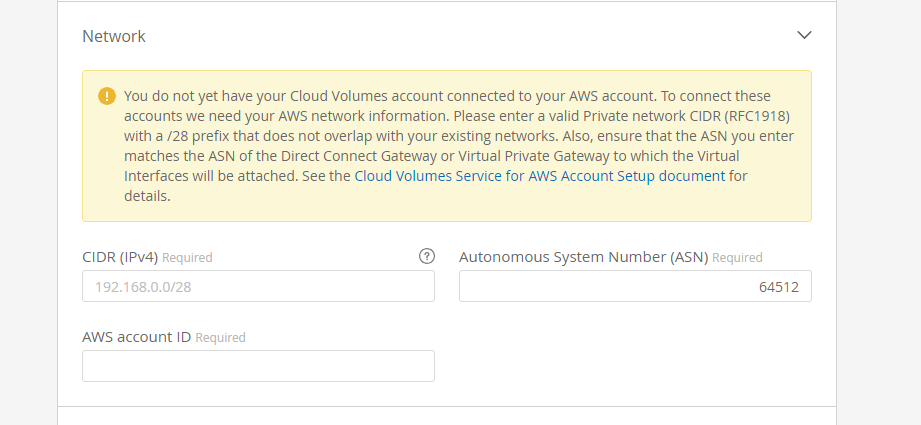921x425 pixels.
Task: Click the Required tag beside AWS account ID
Action: 220,338
